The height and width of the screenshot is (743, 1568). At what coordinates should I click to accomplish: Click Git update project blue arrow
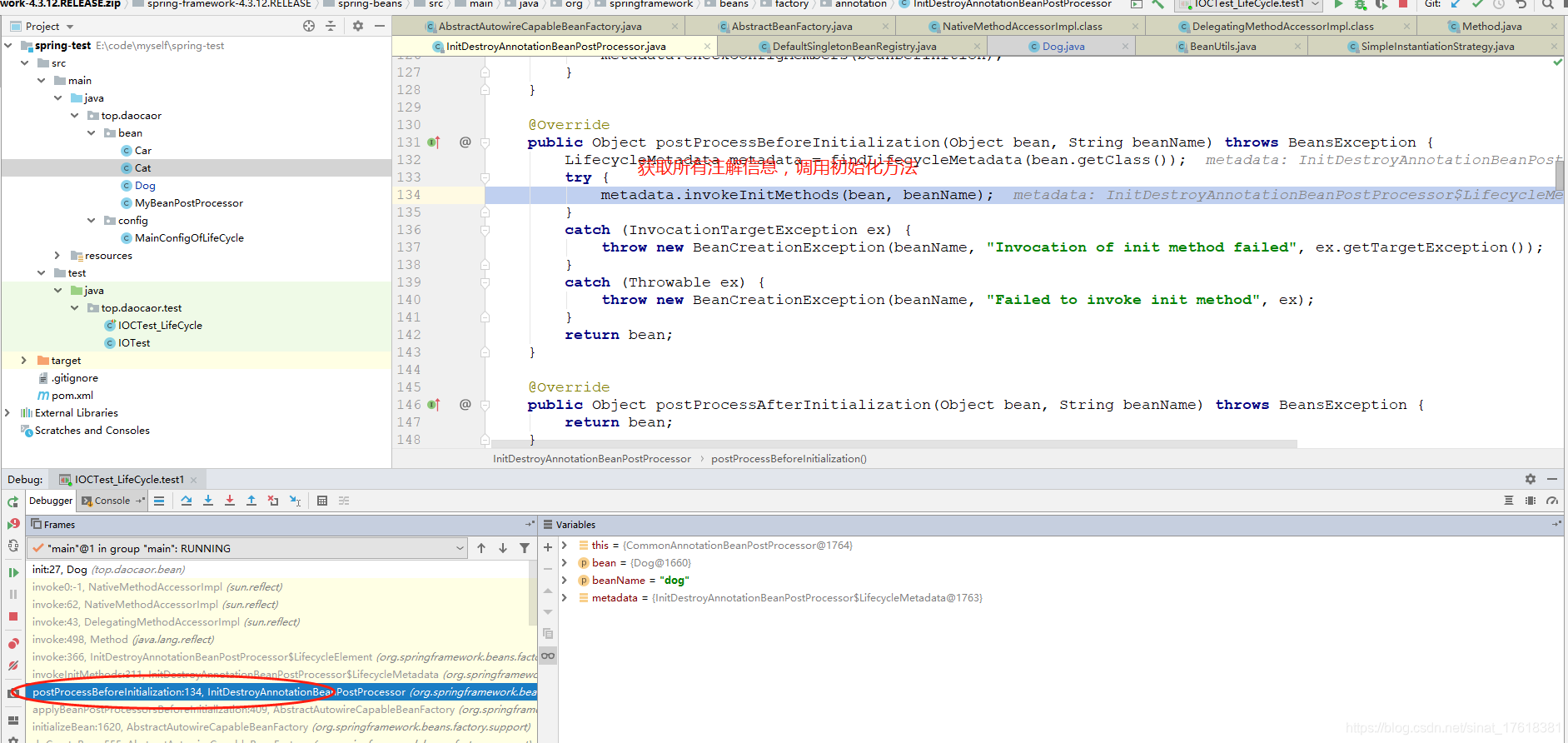point(1456,4)
